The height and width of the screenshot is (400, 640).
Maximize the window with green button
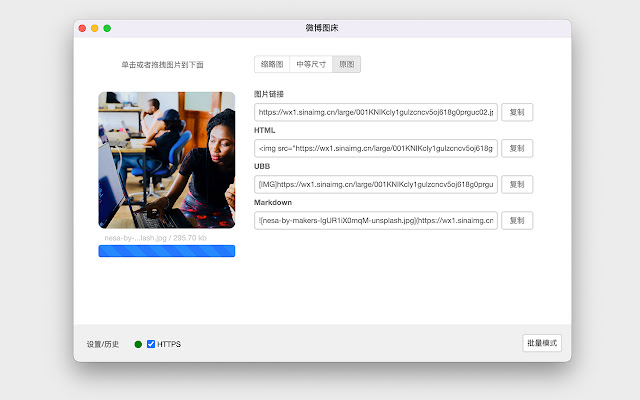(107, 28)
